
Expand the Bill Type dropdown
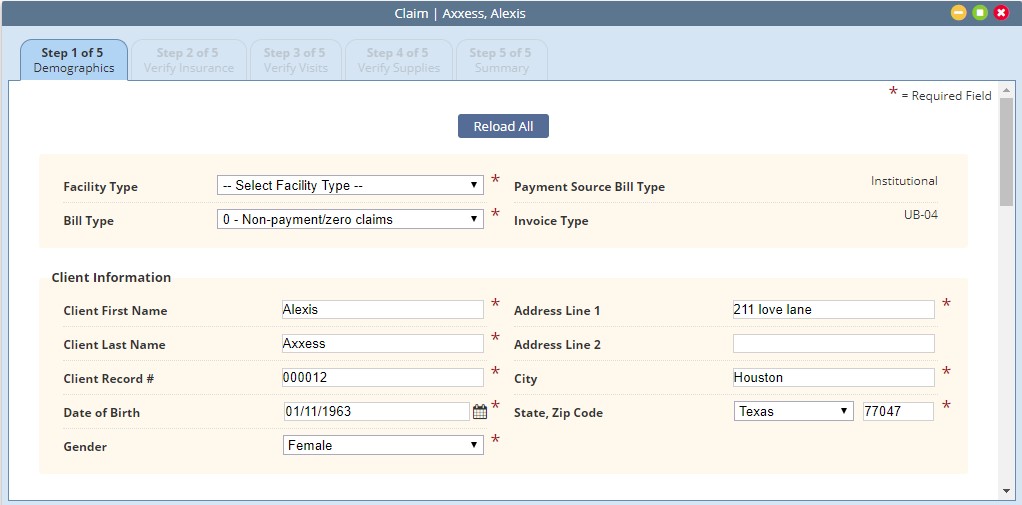pyautogui.click(x=350, y=219)
